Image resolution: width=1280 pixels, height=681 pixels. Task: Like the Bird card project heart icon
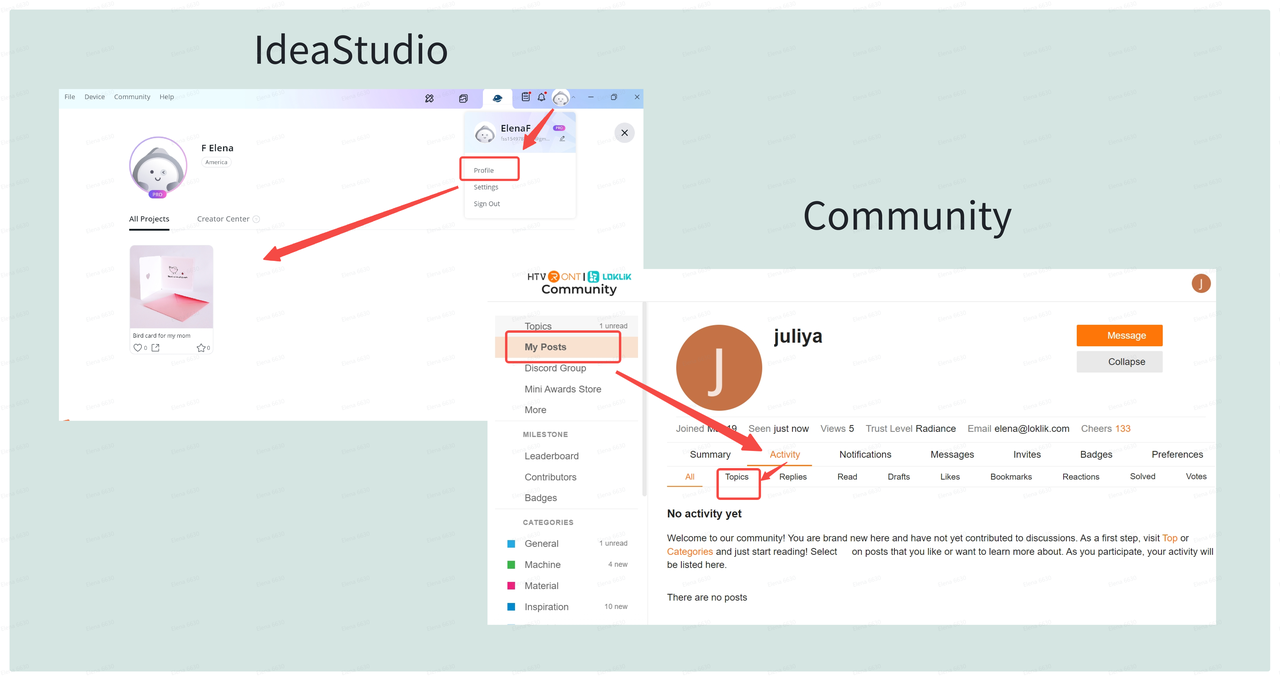138,348
